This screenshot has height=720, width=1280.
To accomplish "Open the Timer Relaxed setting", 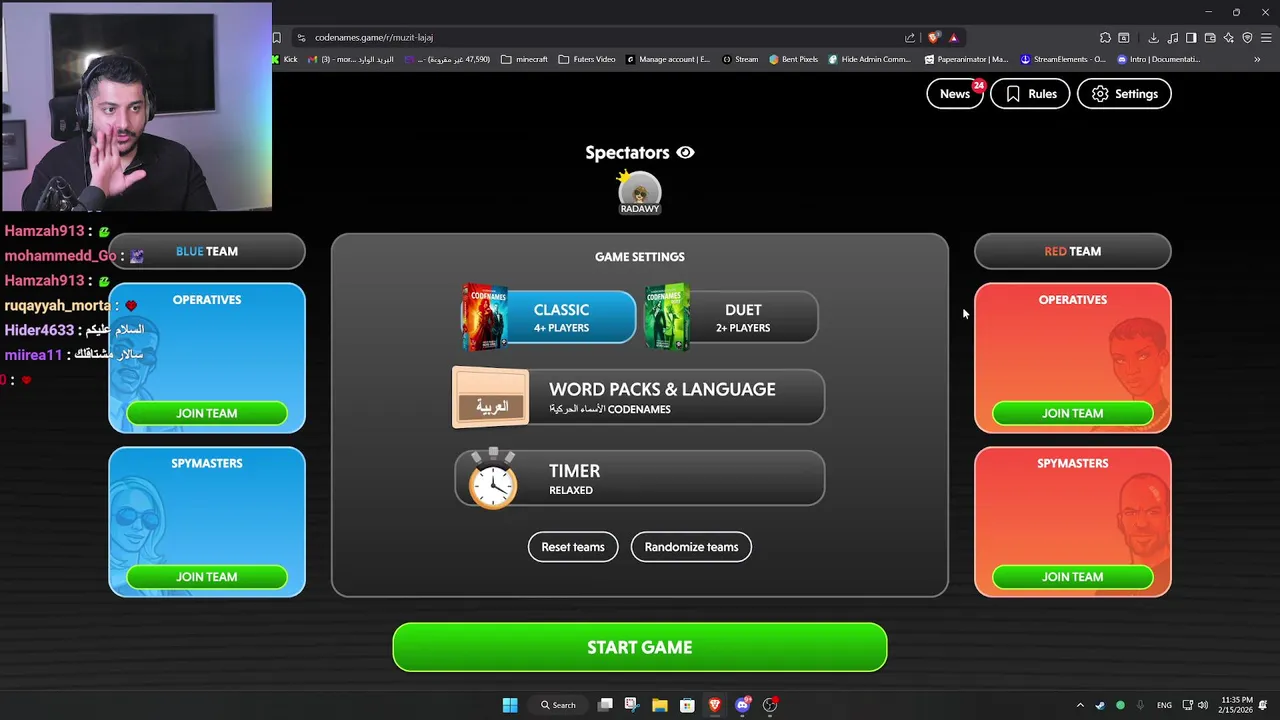I will click(638, 479).
